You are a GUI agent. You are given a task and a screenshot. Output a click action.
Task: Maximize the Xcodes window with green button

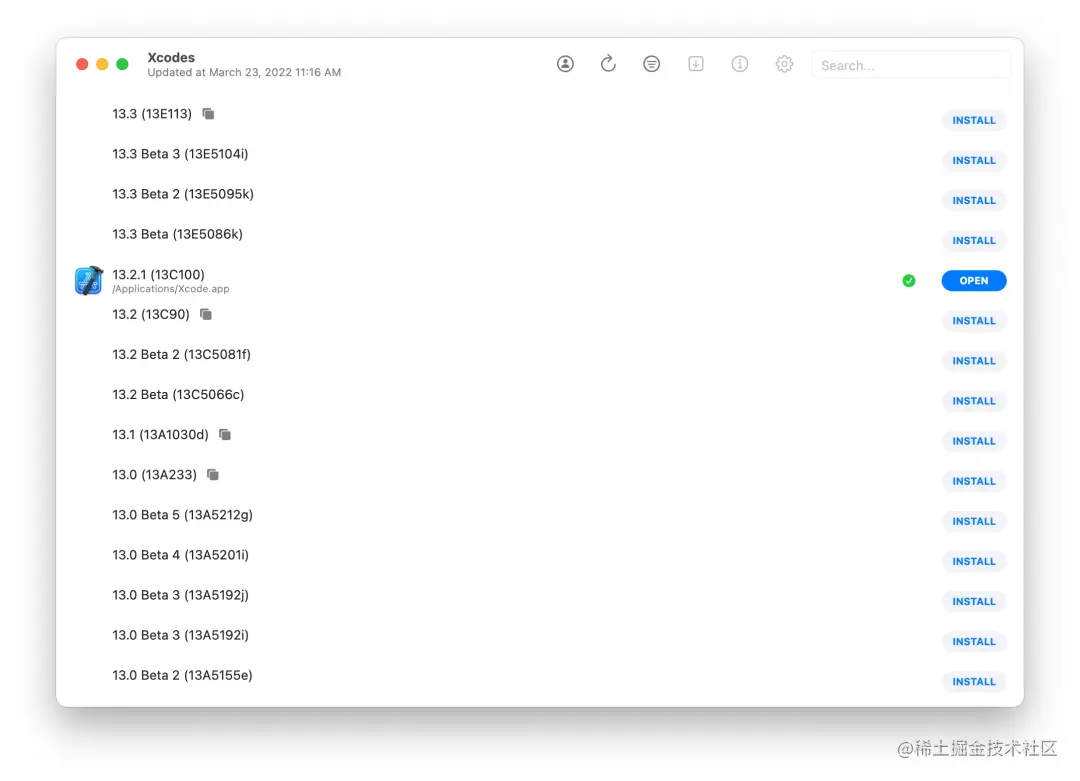(x=122, y=64)
